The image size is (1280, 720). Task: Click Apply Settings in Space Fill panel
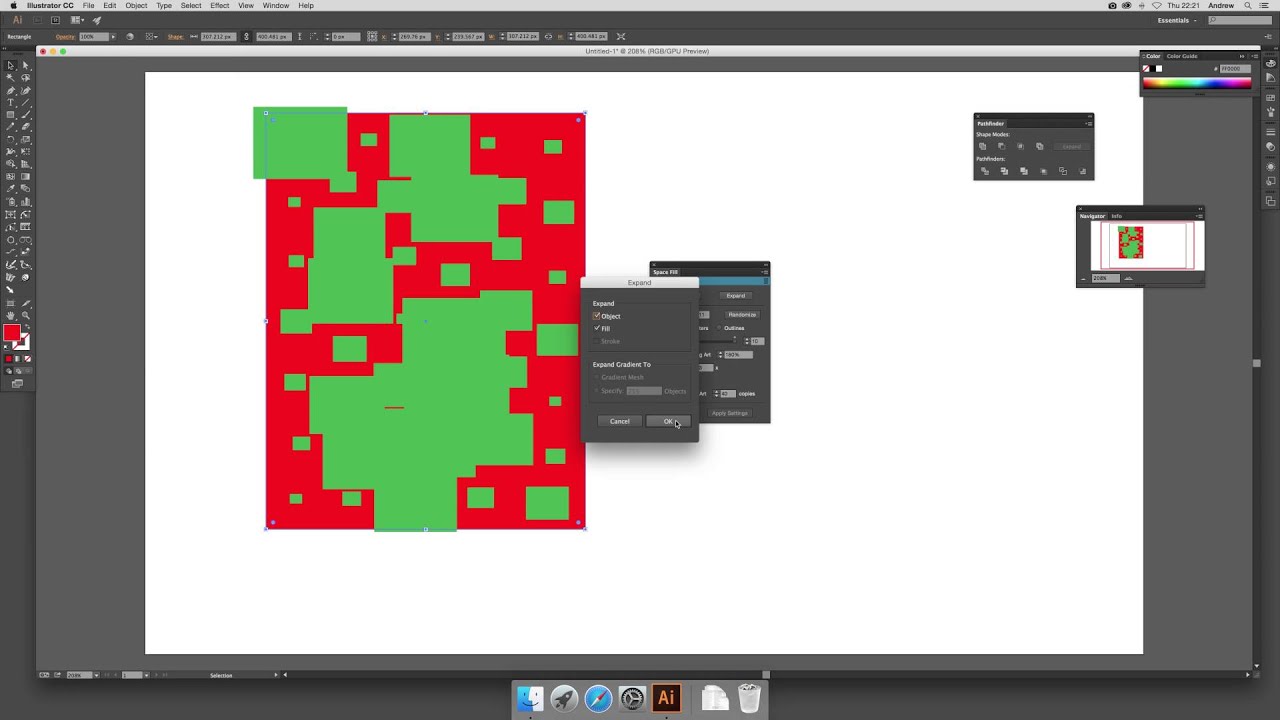[x=729, y=413]
